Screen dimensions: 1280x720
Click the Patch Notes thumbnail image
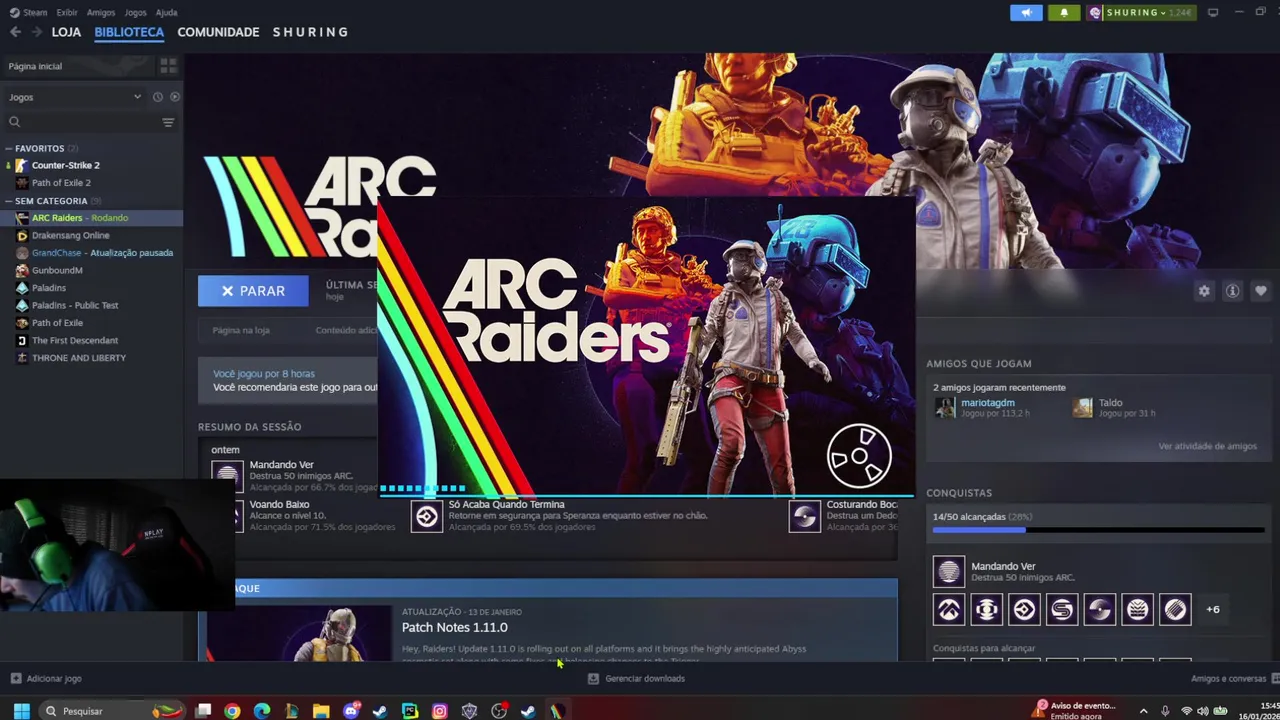300,632
